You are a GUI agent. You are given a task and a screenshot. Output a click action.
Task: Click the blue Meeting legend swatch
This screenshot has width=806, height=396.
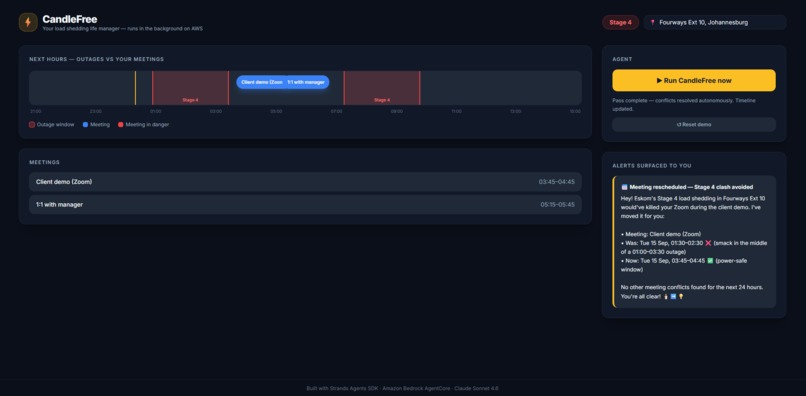click(85, 124)
